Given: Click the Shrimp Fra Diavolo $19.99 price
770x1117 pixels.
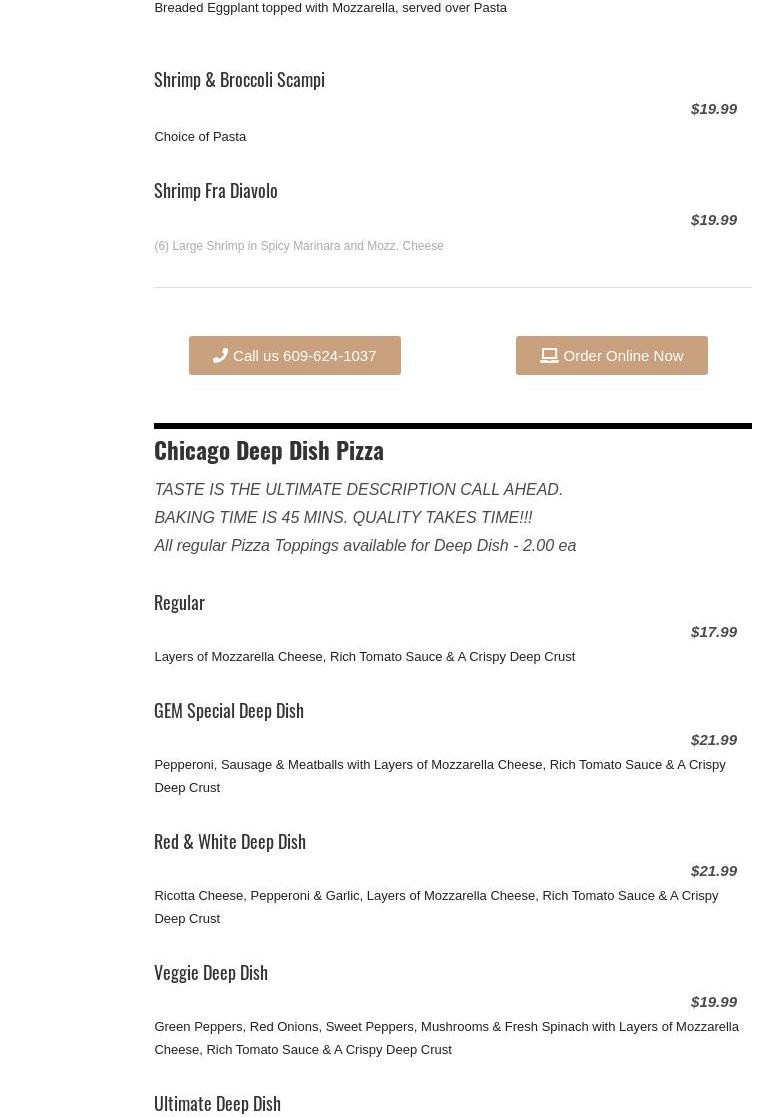Looking at the screenshot, I should [713, 219].
